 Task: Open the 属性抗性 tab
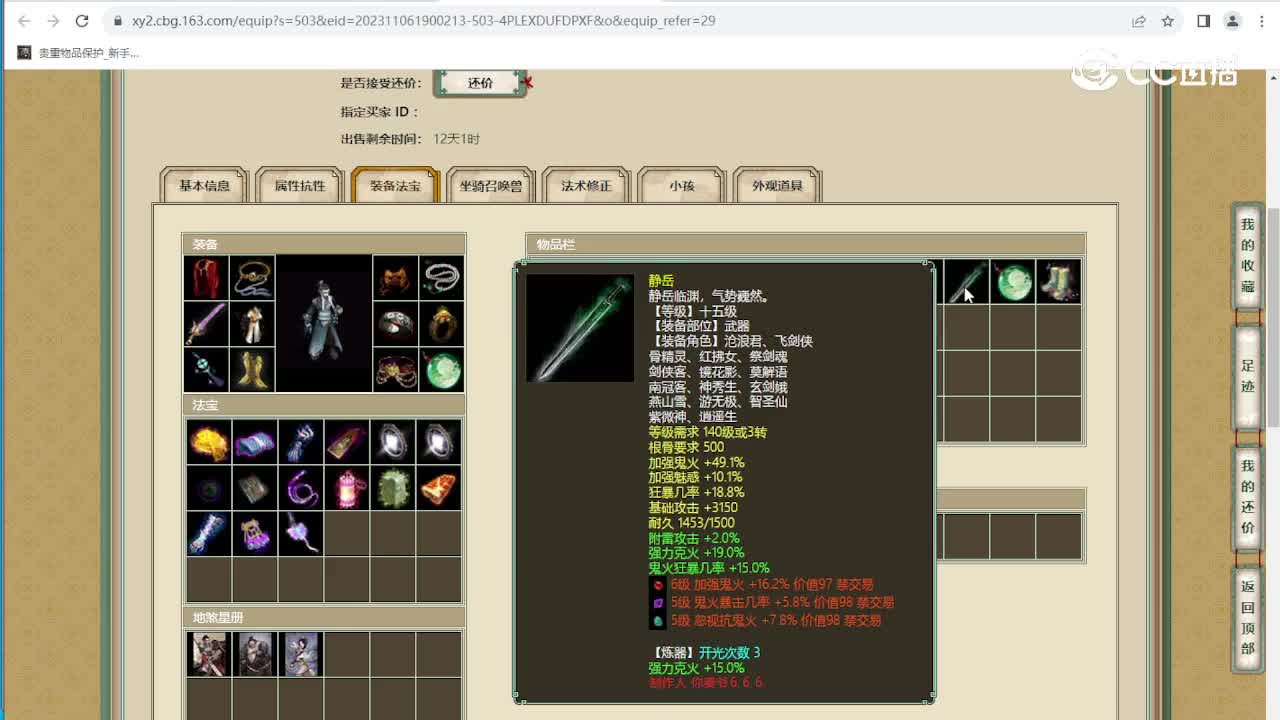[300, 186]
